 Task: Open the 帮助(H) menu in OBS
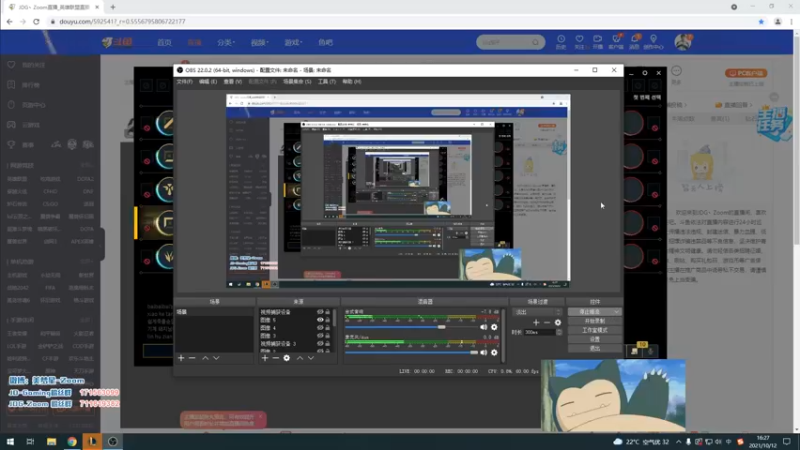point(352,82)
